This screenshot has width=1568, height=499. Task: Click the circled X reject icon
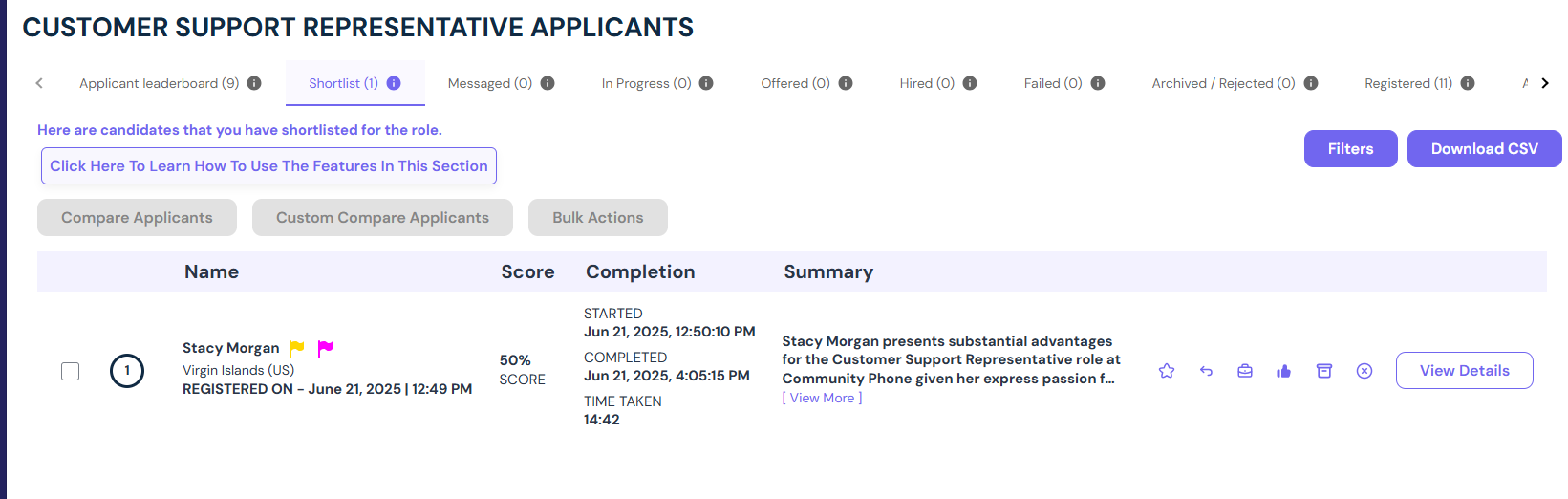[x=1364, y=371]
